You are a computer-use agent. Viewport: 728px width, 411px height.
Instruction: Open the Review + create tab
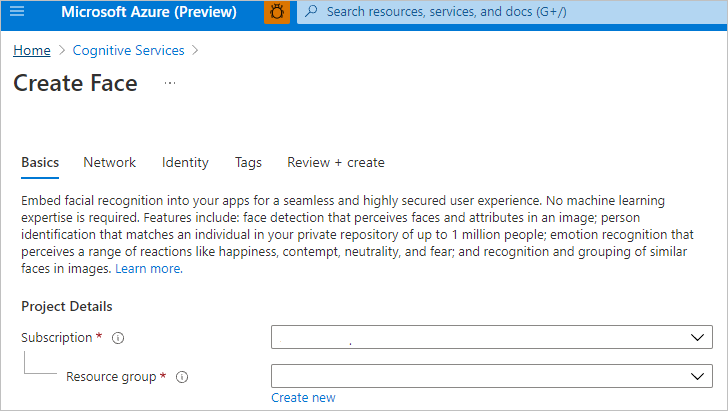(x=336, y=162)
